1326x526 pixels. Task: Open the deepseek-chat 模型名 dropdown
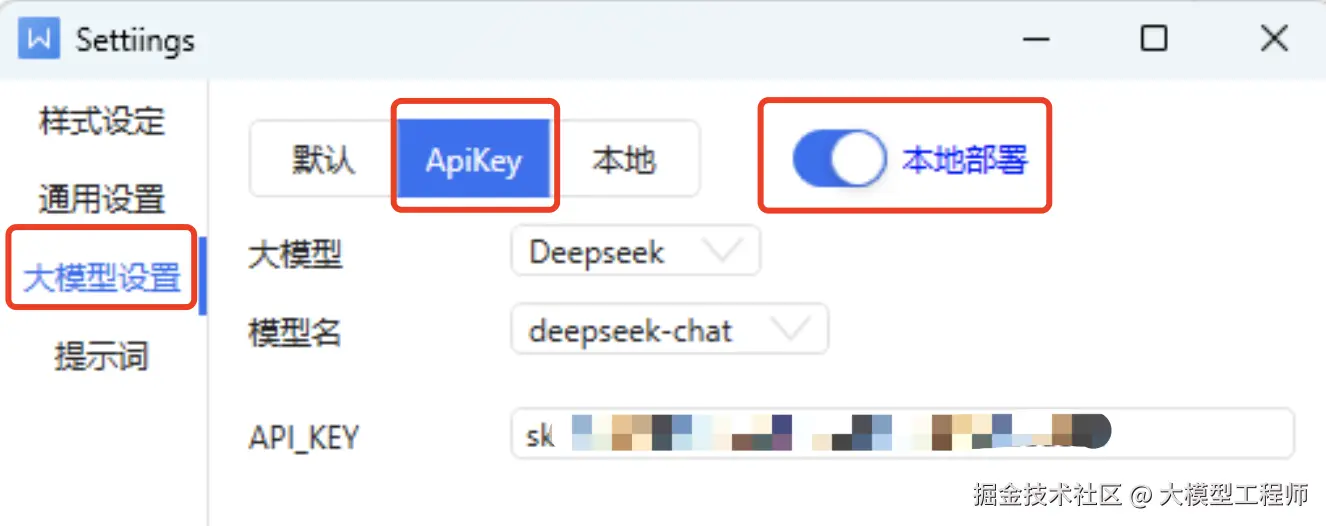click(x=669, y=329)
